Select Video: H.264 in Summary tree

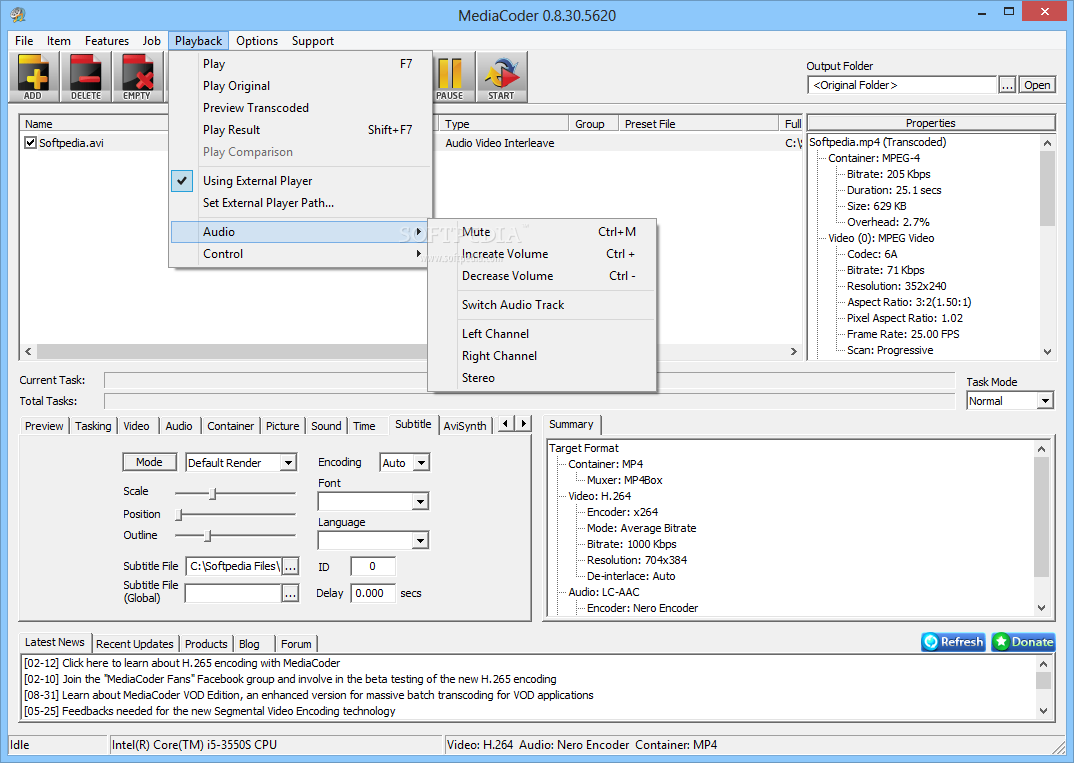pyautogui.click(x=599, y=496)
